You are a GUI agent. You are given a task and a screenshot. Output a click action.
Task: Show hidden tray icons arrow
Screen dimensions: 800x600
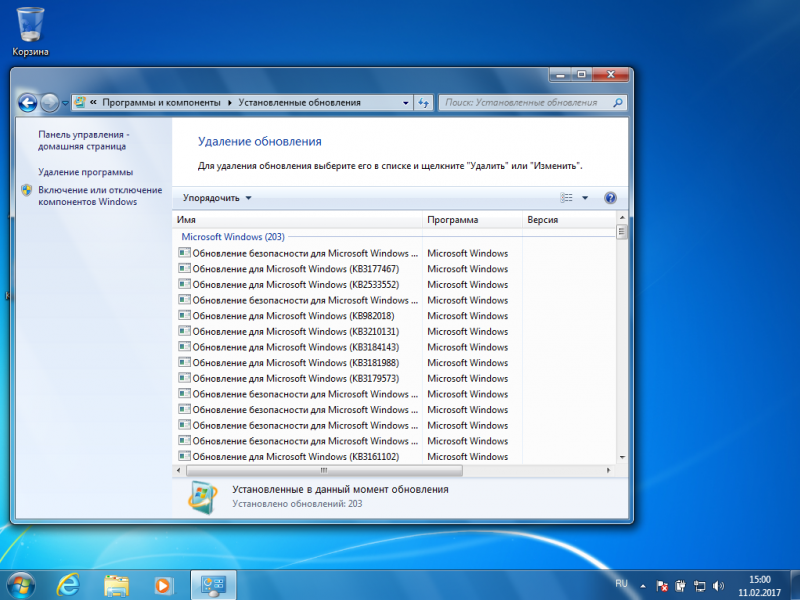pyautogui.click(x=643, y=586)
